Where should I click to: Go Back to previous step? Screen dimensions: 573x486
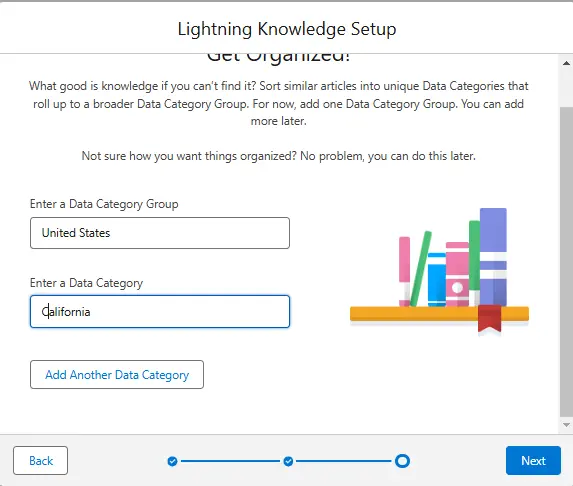[x=41, y=460]
